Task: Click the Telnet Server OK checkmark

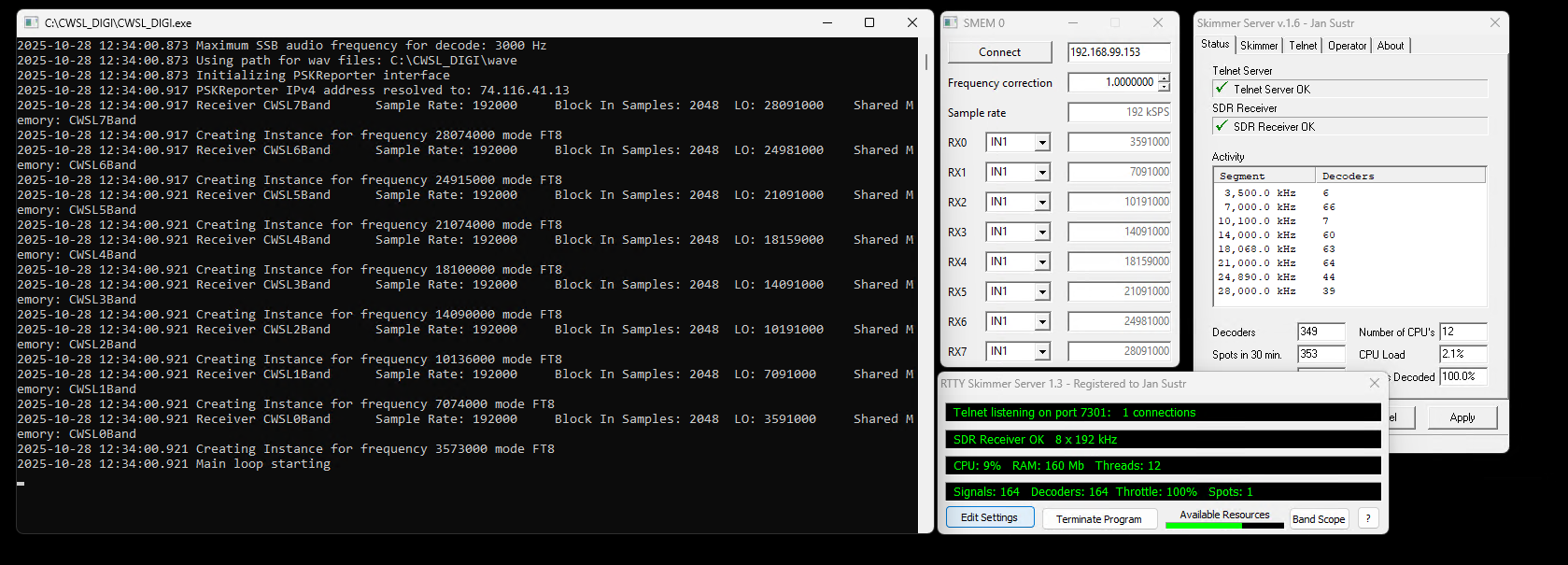Action: (1222, 89)
